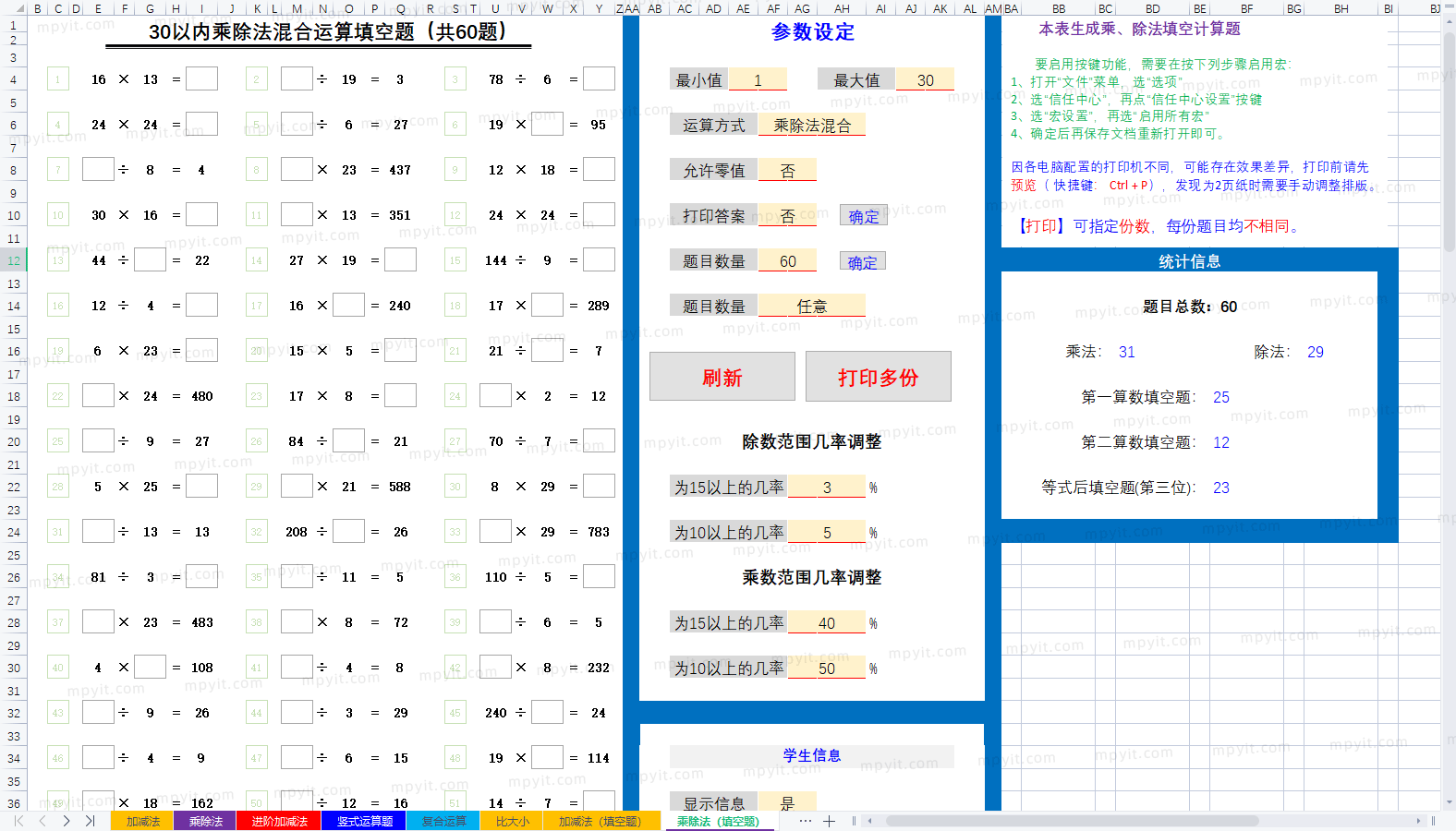Select divisor probability field showing 3

(x=827, y=487)
